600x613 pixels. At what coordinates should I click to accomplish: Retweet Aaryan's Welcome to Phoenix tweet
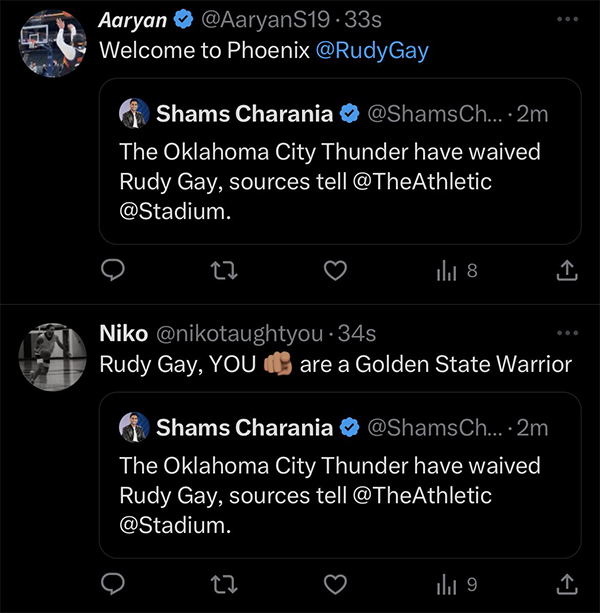point(226,270)
